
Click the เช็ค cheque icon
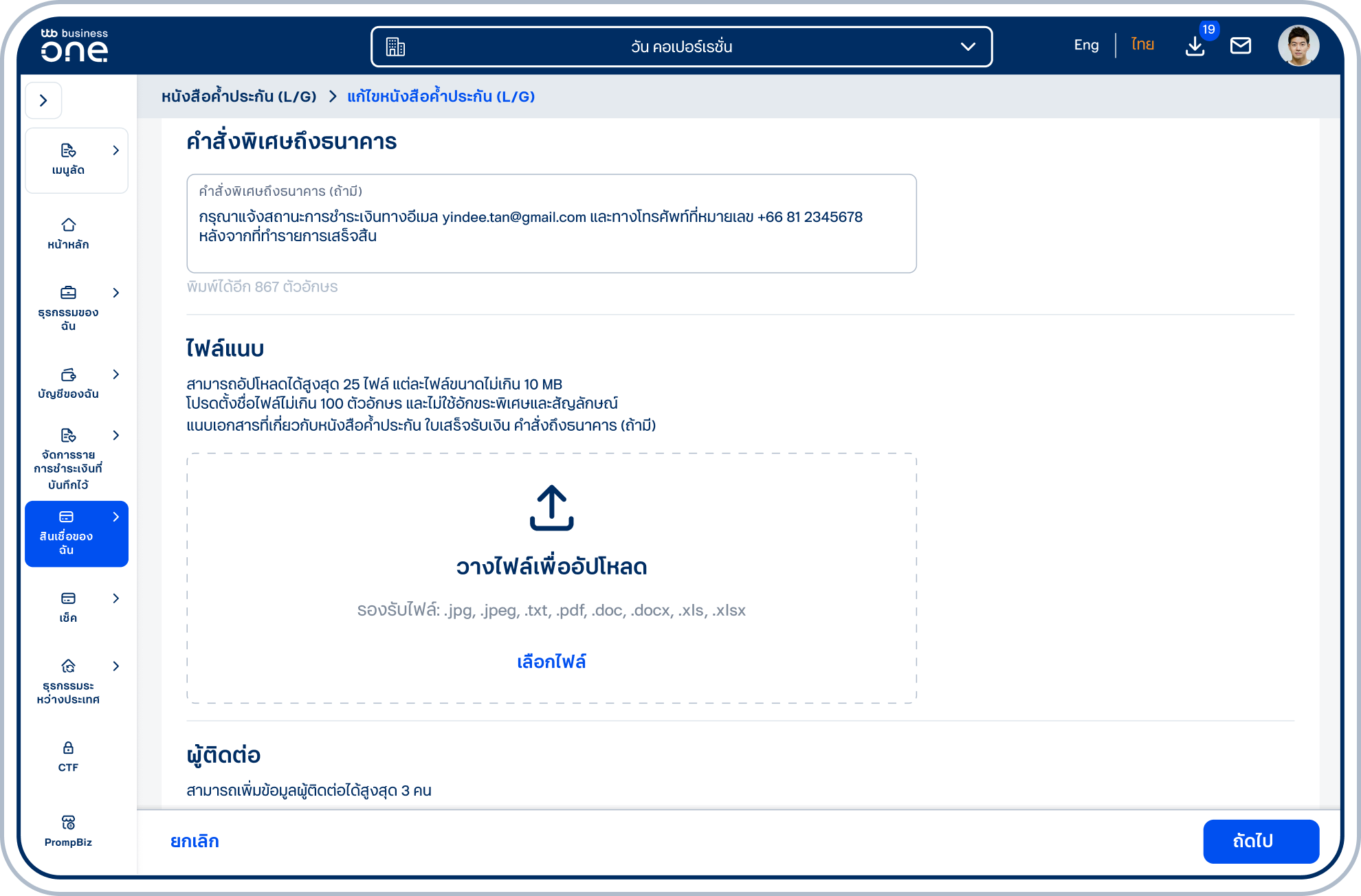pos(68,598)
